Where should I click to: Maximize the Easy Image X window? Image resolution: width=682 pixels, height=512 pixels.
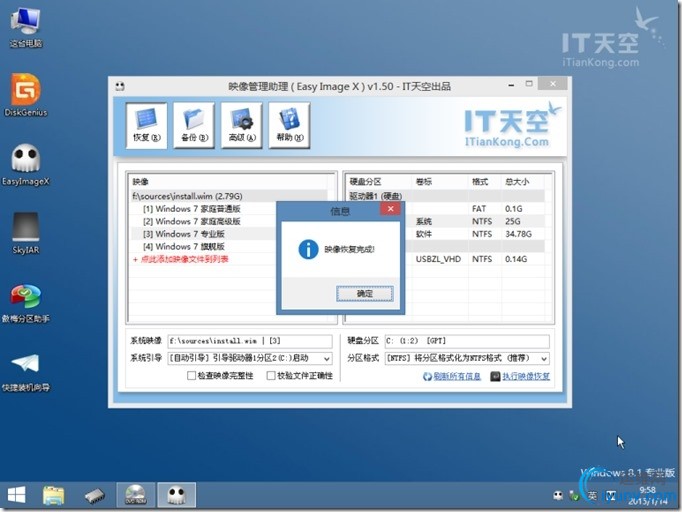pyautogui.click(x=529, y=84)
